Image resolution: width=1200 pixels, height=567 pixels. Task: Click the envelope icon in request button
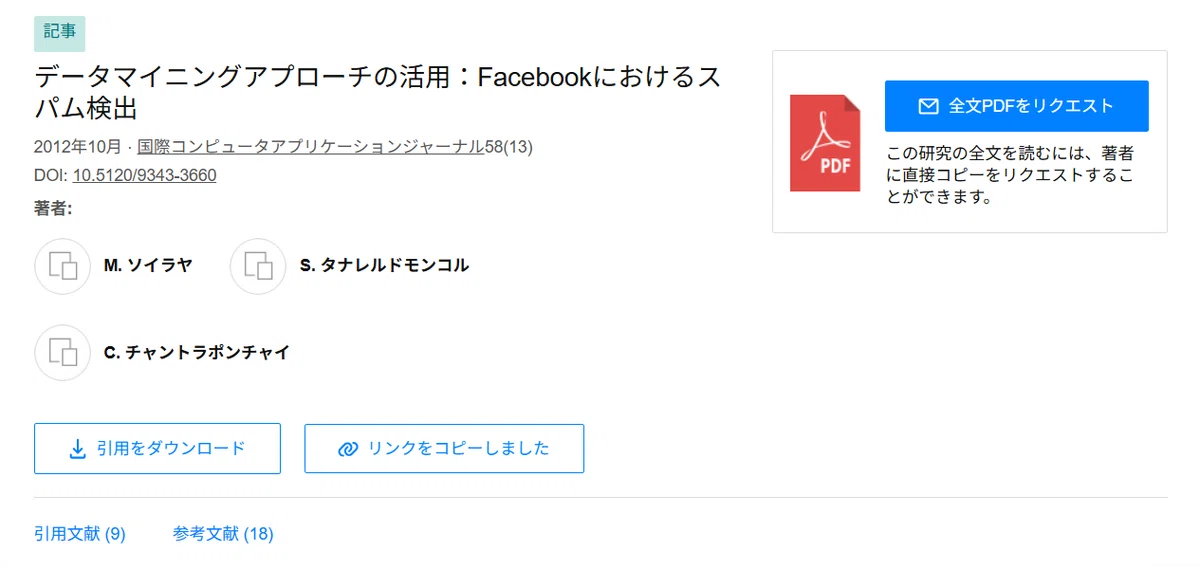pyautogui.click(x=929, y=106)
